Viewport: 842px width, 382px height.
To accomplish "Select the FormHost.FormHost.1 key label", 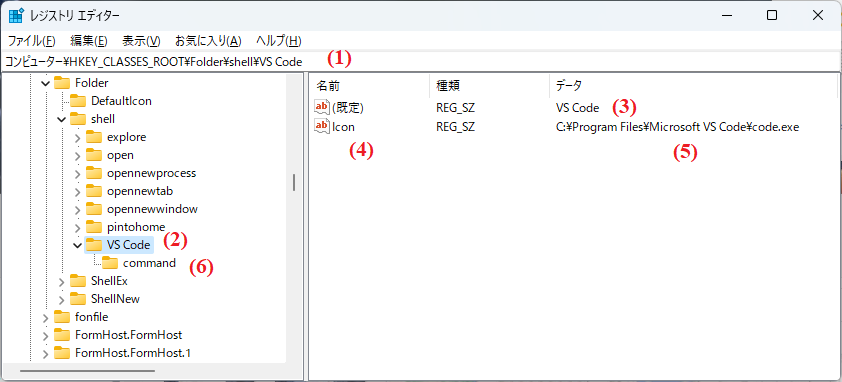I will click(x=133, y=353).
